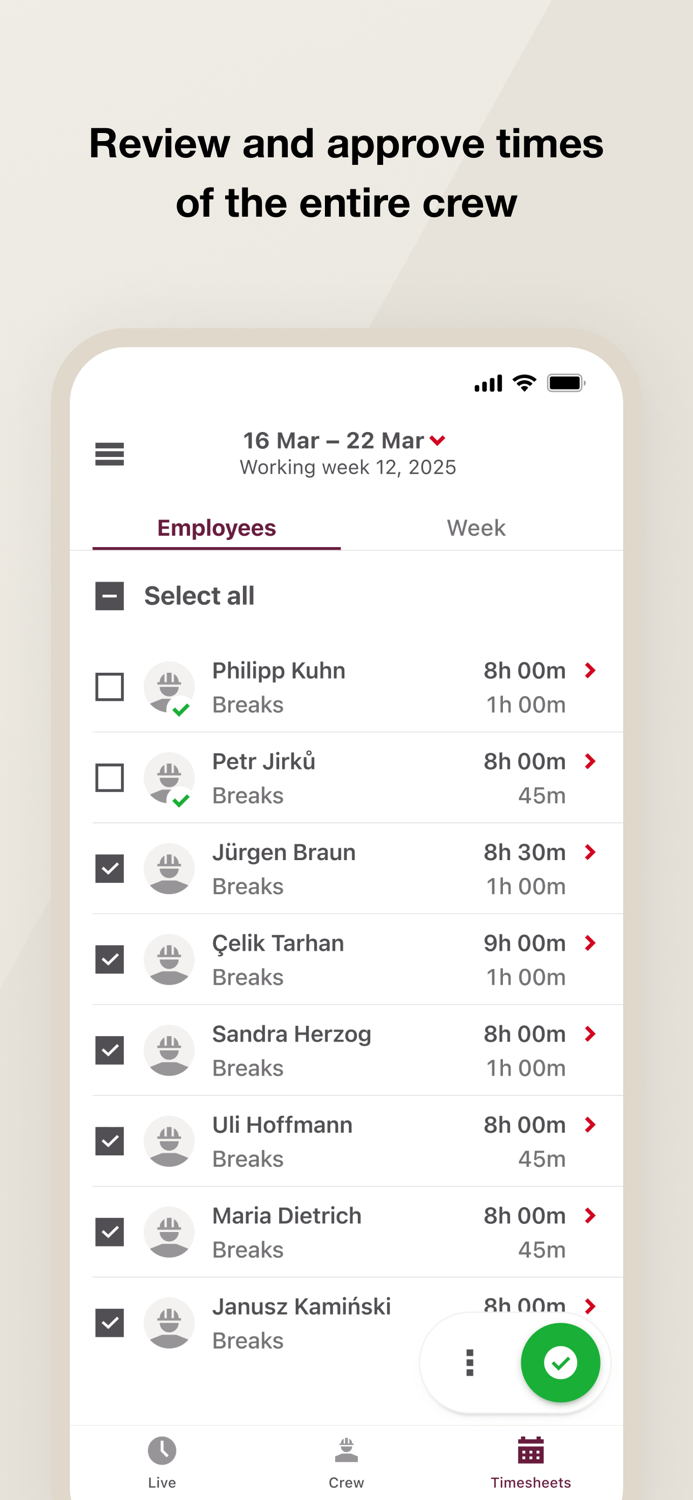Open the Crew section
693x1500 pixels.
click(x=346, y=1462)
